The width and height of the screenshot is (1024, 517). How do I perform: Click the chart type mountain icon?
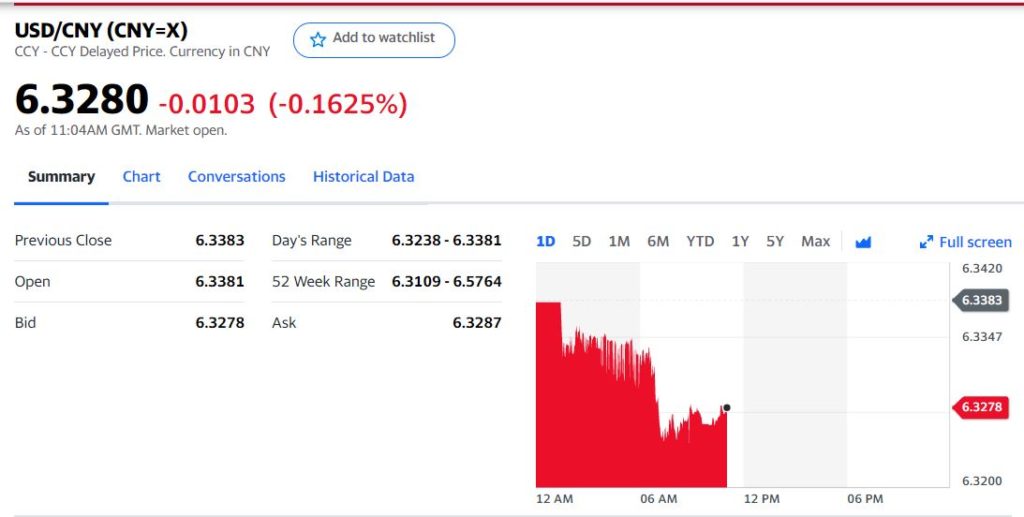click(x=864, y=242)
